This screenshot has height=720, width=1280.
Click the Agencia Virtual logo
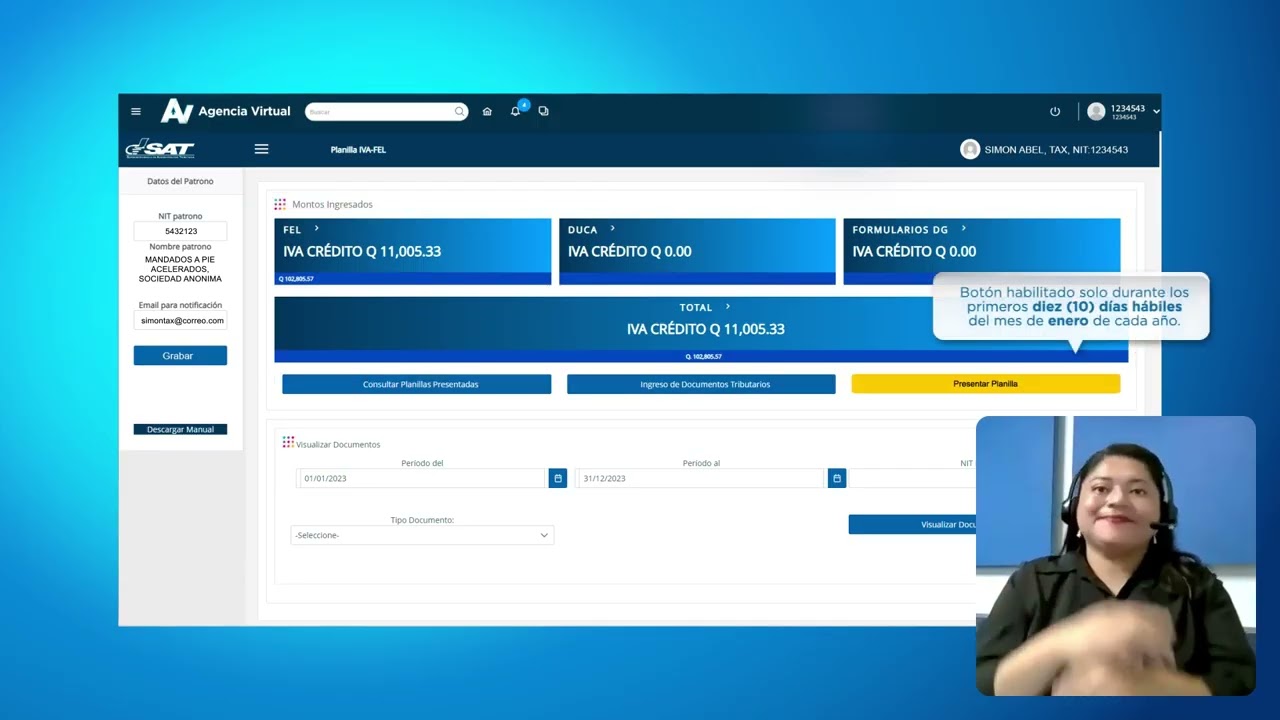226,111
